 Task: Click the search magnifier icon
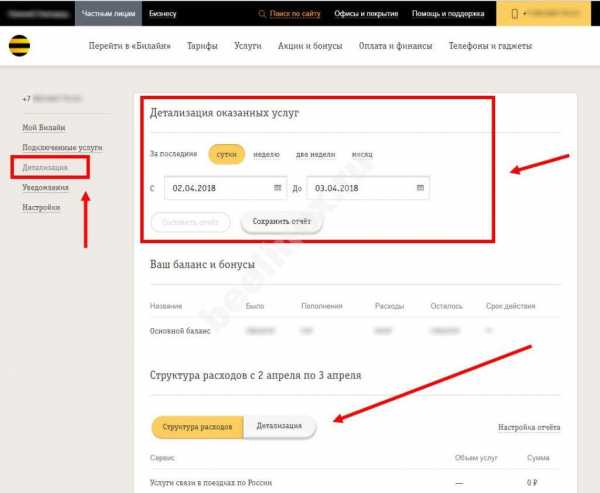(263, 14)
